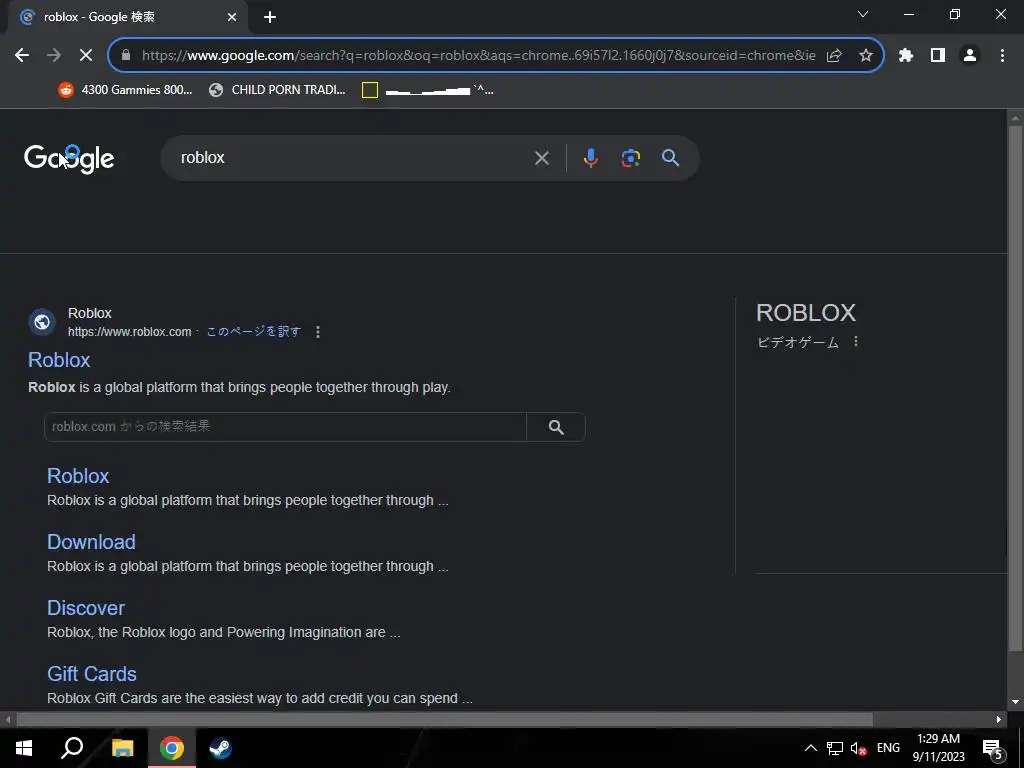
Task: Open the more options next to ビデオゲーム
Action: pos(856,342)
